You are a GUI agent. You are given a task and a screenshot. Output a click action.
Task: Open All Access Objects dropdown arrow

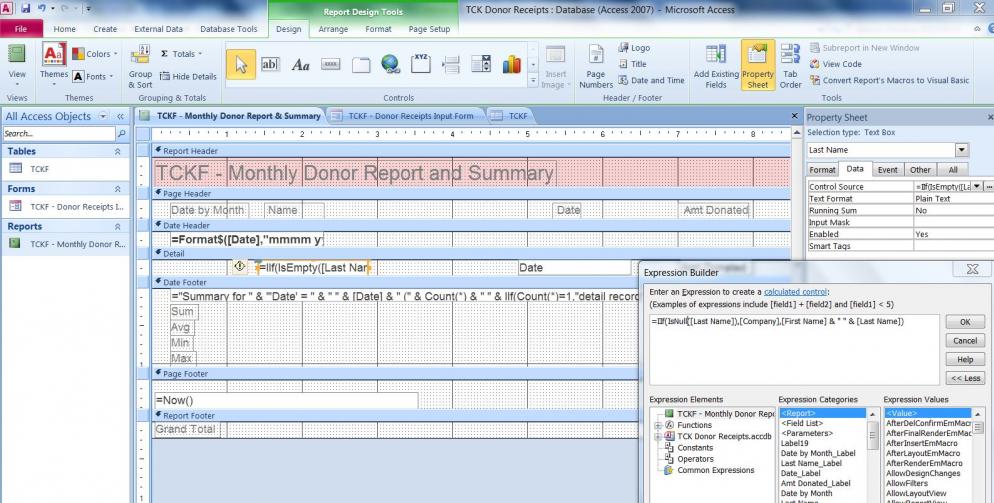[104, 117]
